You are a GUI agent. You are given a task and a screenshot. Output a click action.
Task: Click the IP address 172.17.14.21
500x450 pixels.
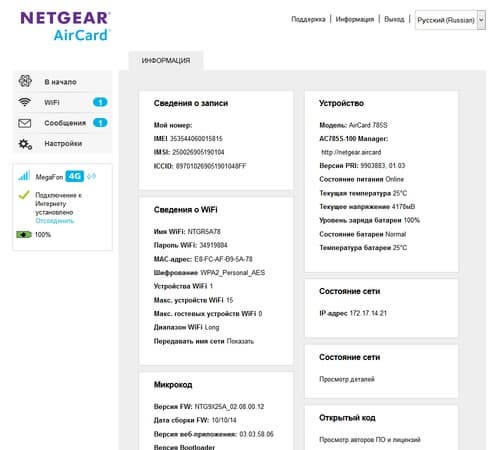coord(368,313)
